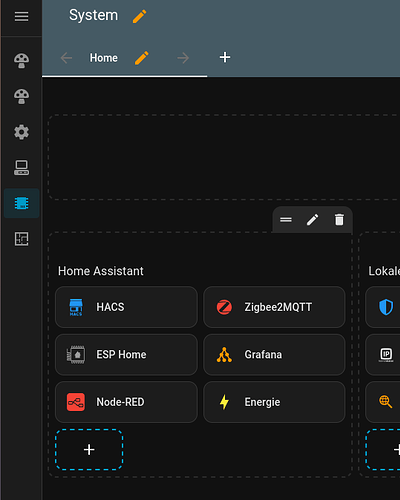The height and width of the screenshot is (500, 400).
Task: Click the empty dashed placeholder section
Action: click(224, 157)
